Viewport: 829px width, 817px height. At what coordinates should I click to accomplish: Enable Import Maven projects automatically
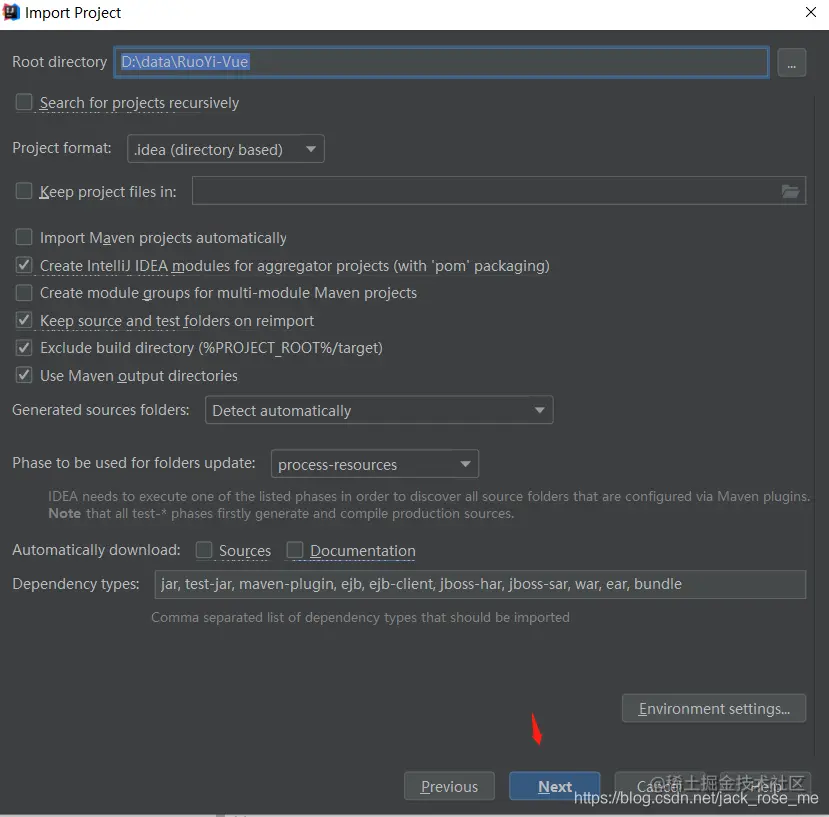click(24, 237)
